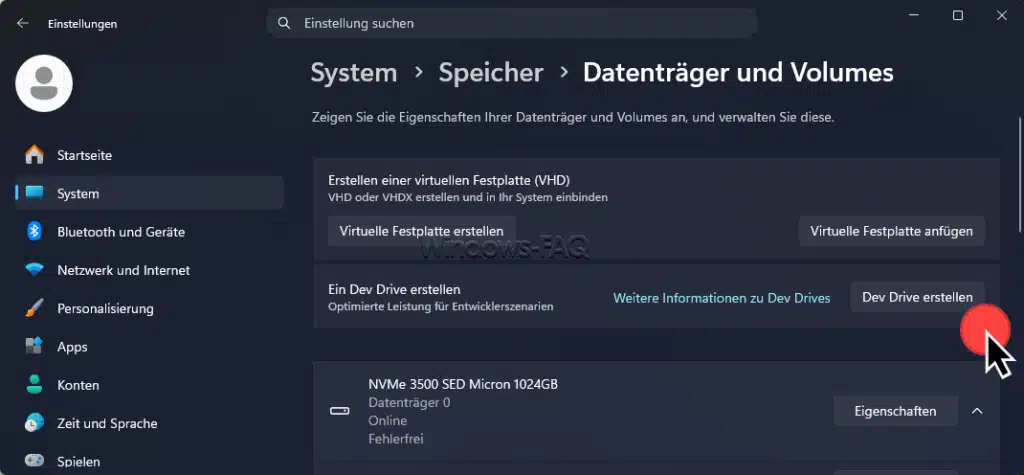Click the Personalisierung paintbrush icon

coord(34,308)
